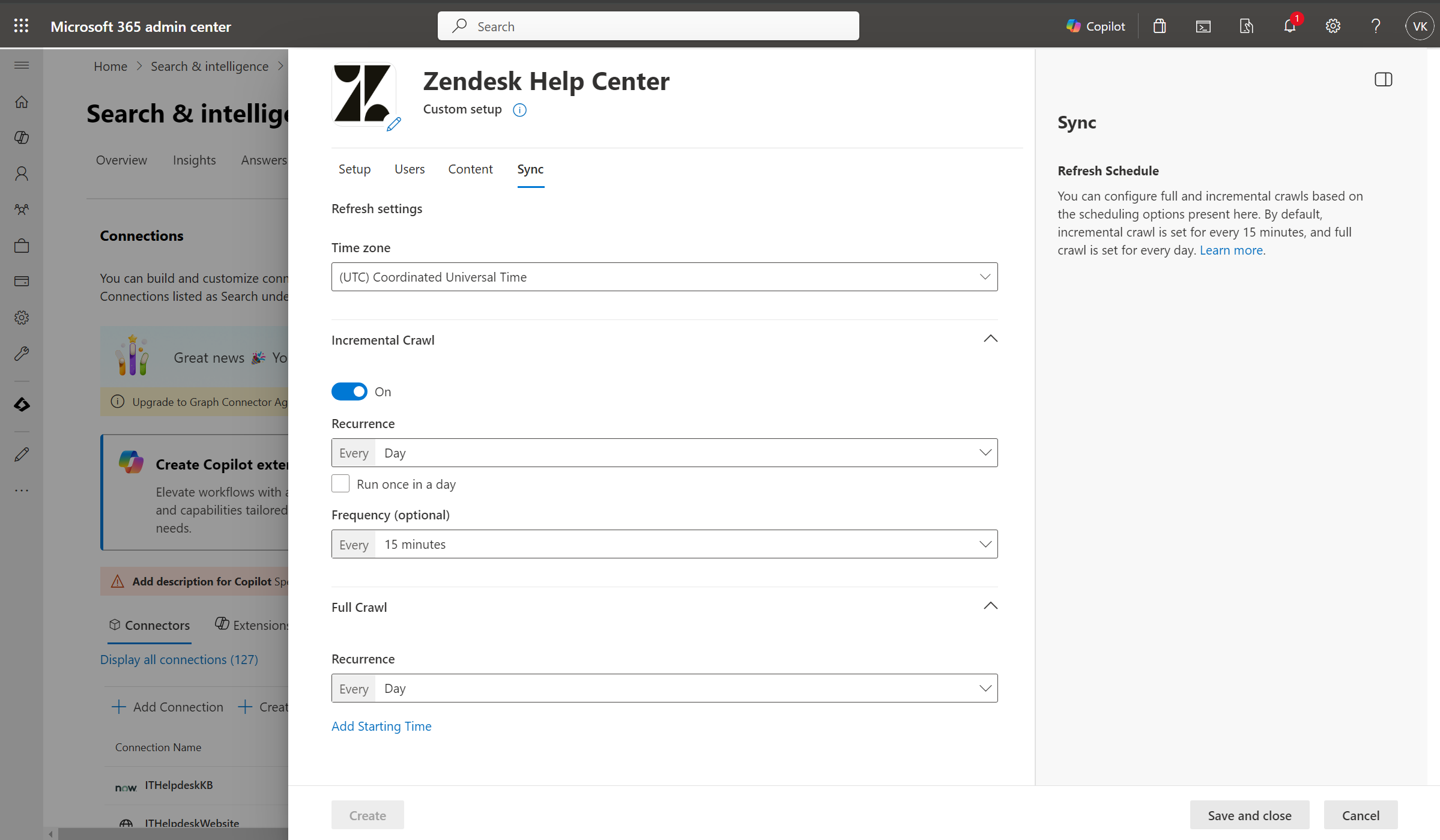This screenshot has width=1440, height=840.
Task: Turn off the Incremental Crawl toggle
Action: point(349,391)
